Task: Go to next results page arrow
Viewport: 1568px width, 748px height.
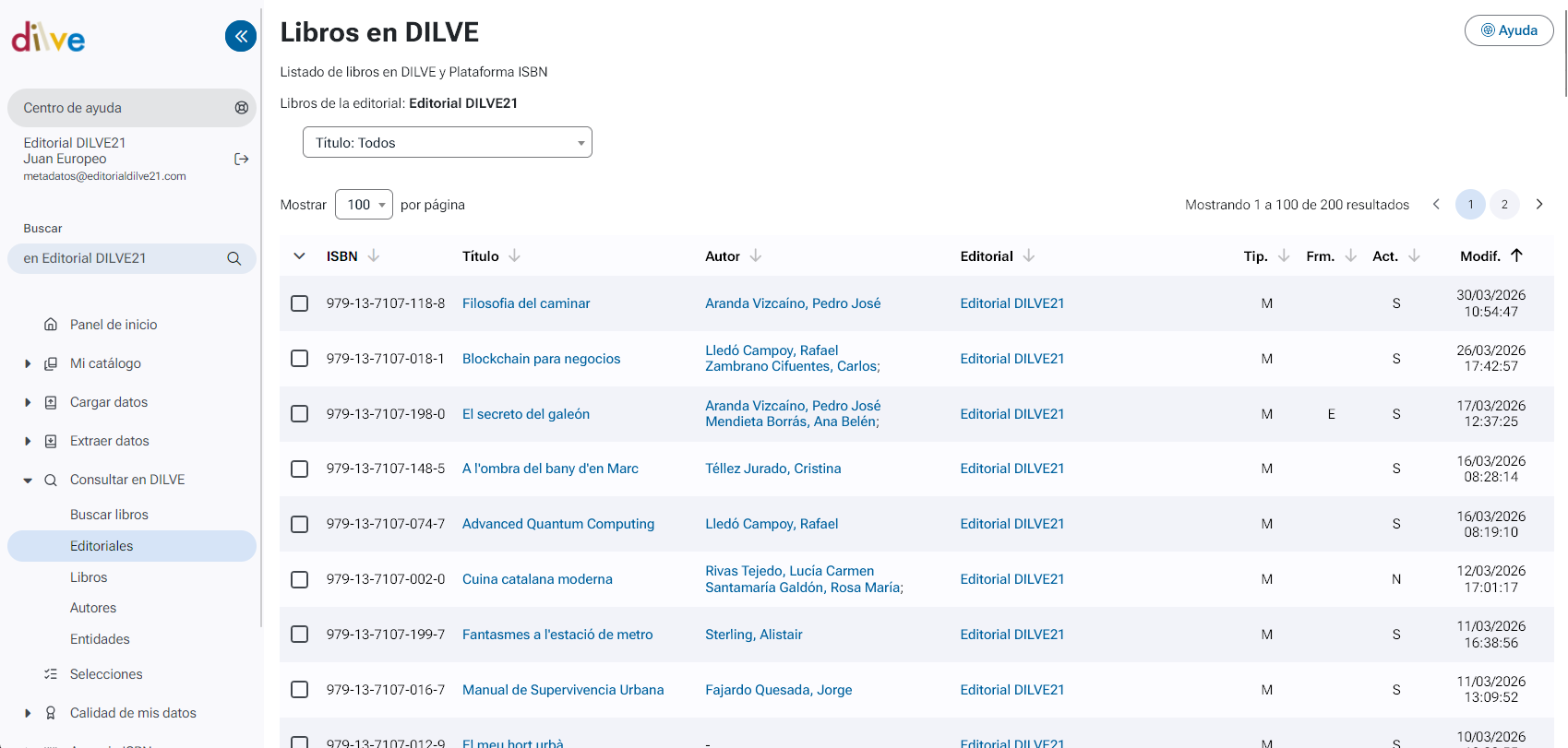Action: 1539,204
